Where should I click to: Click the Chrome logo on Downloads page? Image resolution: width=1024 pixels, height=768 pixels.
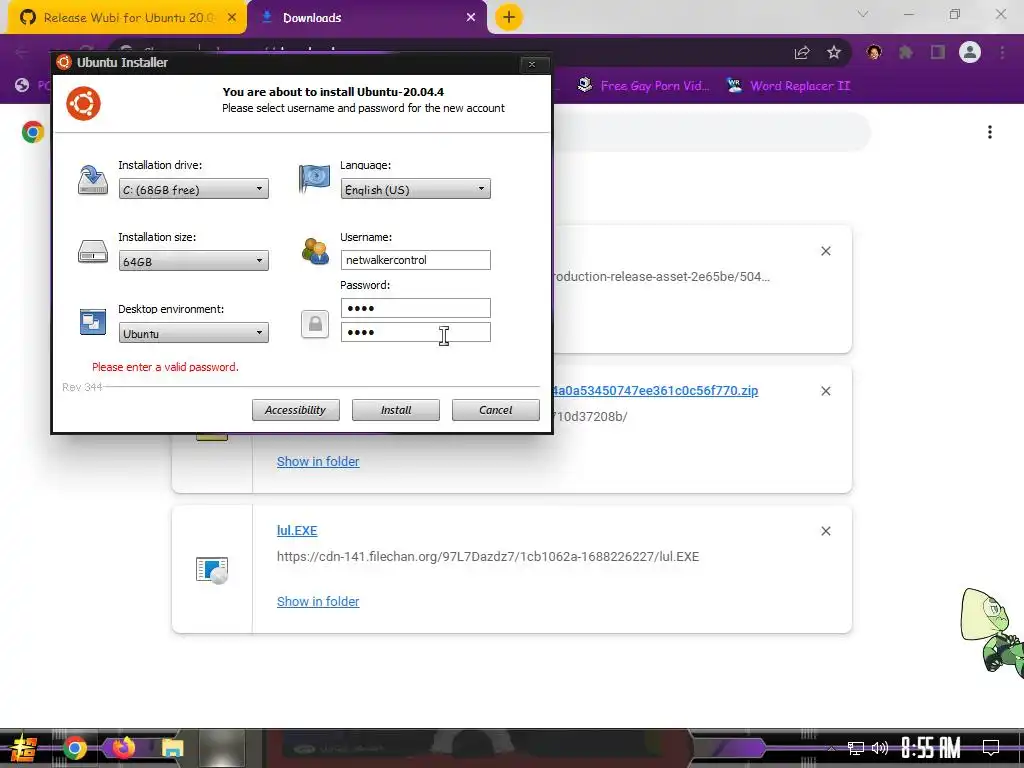pyautogui.click(x=33, y=132)
